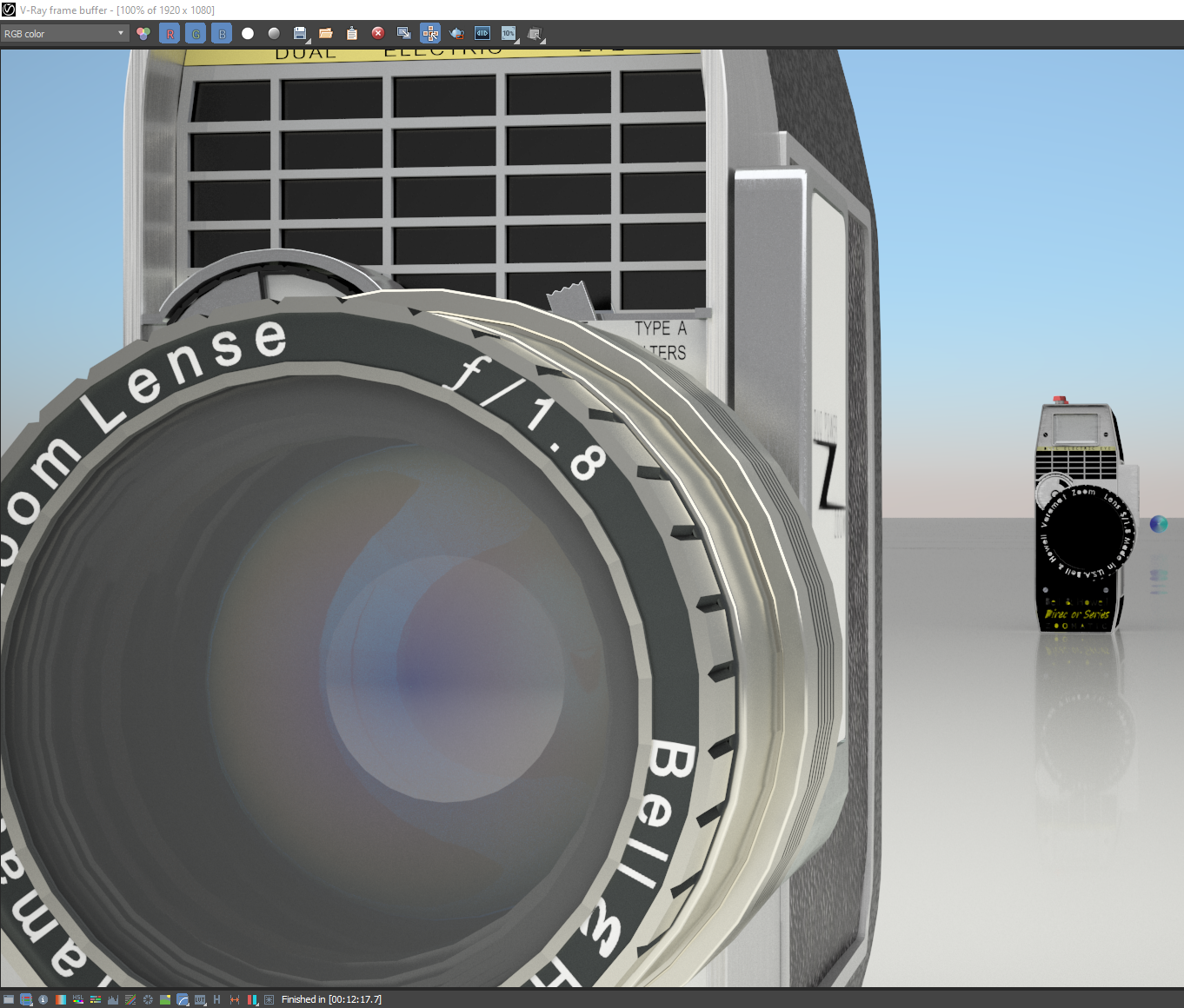The width and height of the screenshot is (1184, 1008).
Task: Toggle curve correction icon
Action: click(x=130, y=999)
